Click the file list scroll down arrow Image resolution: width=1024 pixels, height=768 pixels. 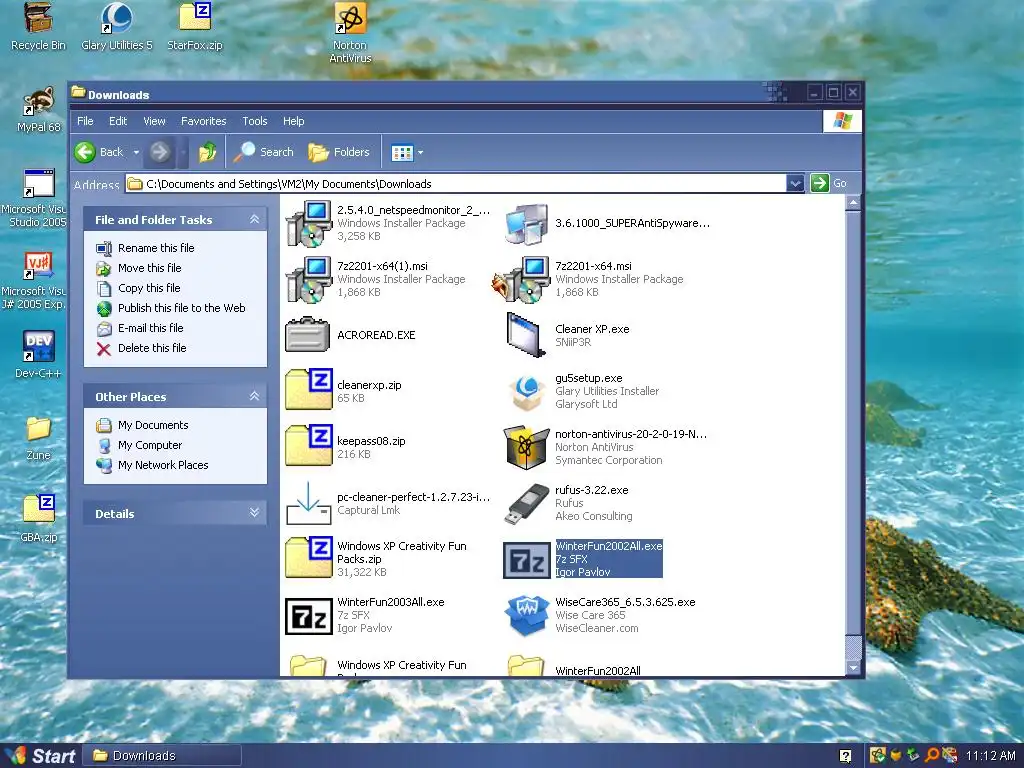(x=853, y=667)
